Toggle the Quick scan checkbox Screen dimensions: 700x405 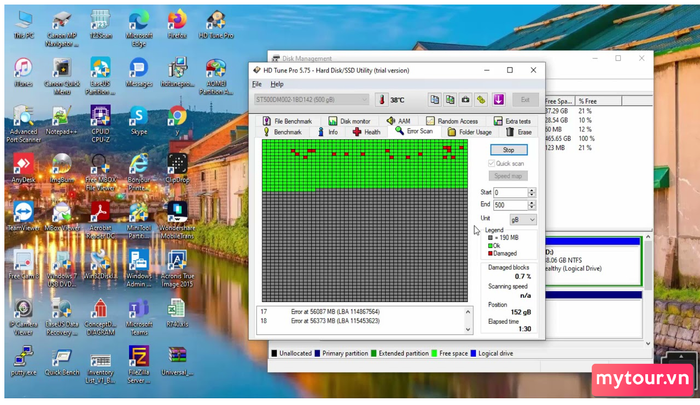click(492, 163)
